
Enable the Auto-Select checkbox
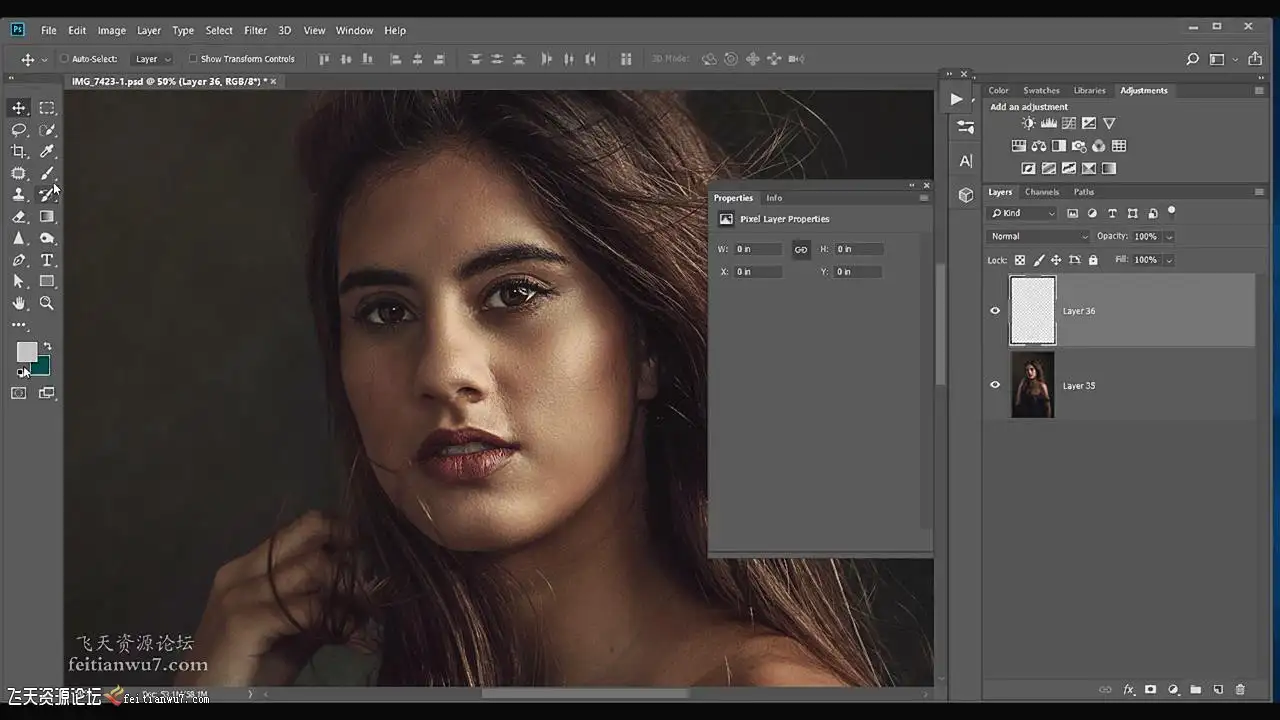[x=64, y=59]
